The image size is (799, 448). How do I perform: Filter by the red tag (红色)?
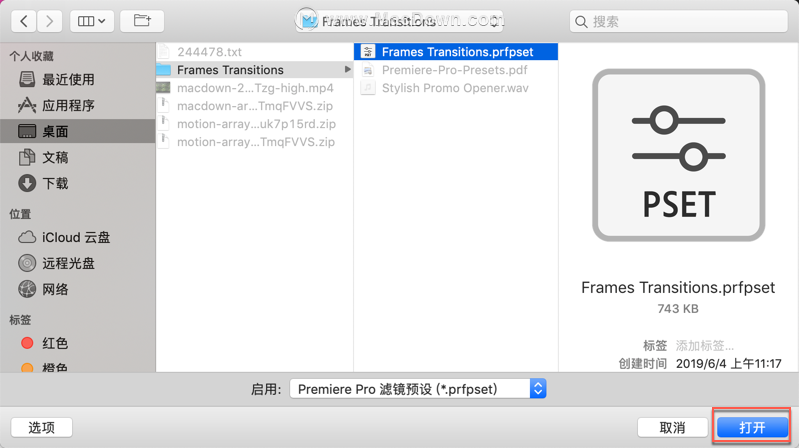pos(77,344)
